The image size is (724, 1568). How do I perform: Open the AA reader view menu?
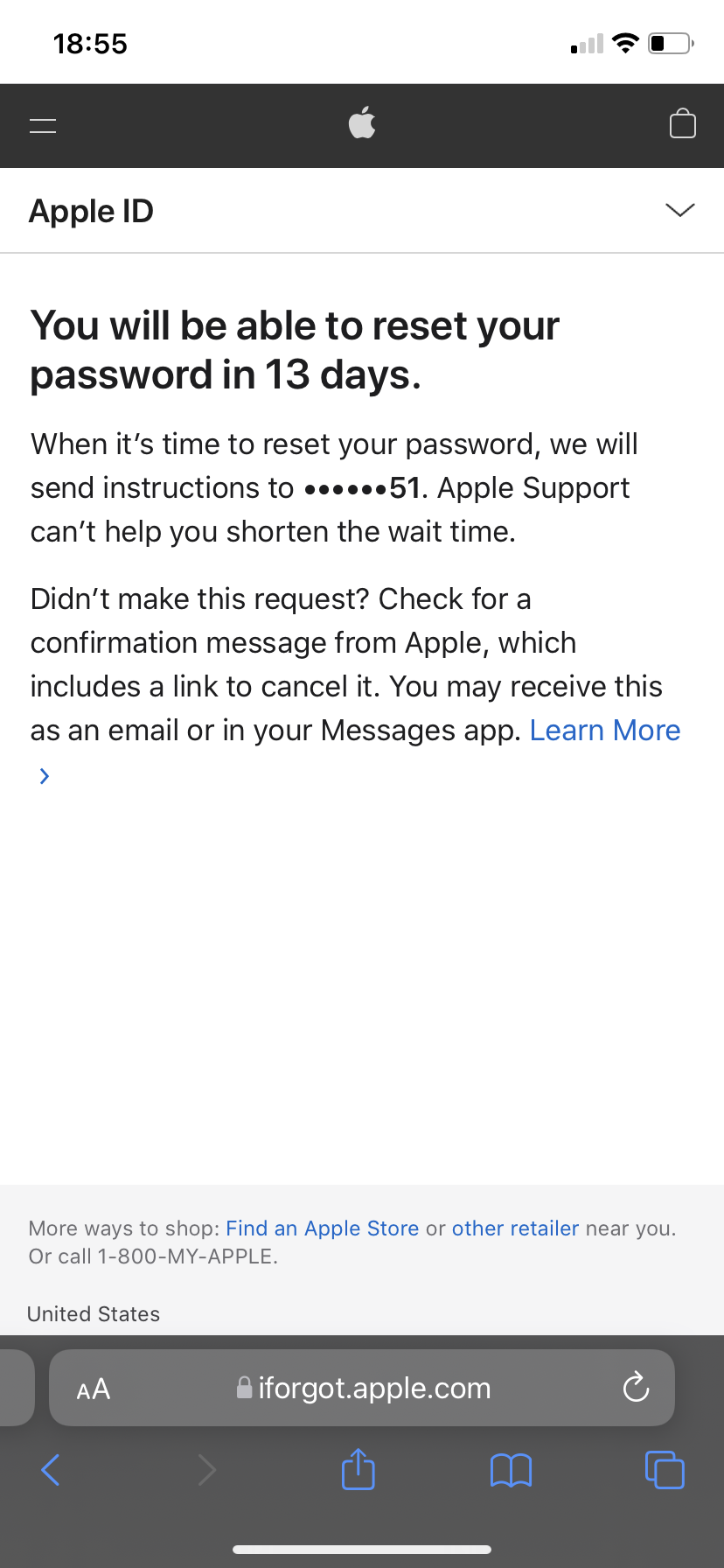pyautogui.click(x=94, y=1389)
